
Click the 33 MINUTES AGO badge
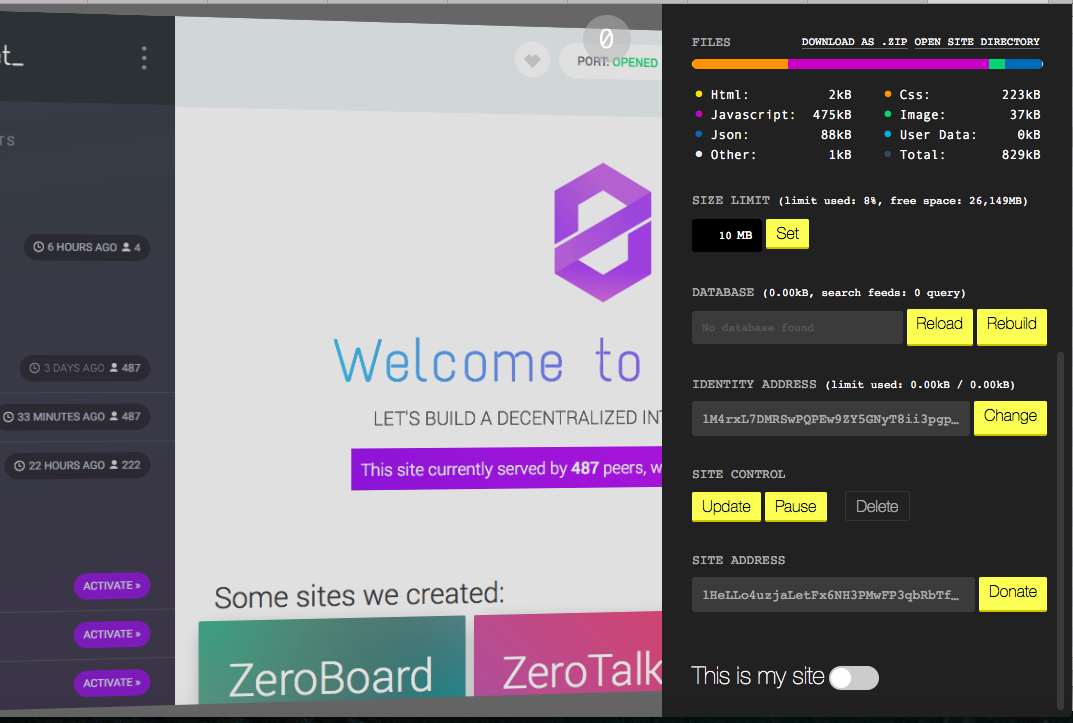76,417
